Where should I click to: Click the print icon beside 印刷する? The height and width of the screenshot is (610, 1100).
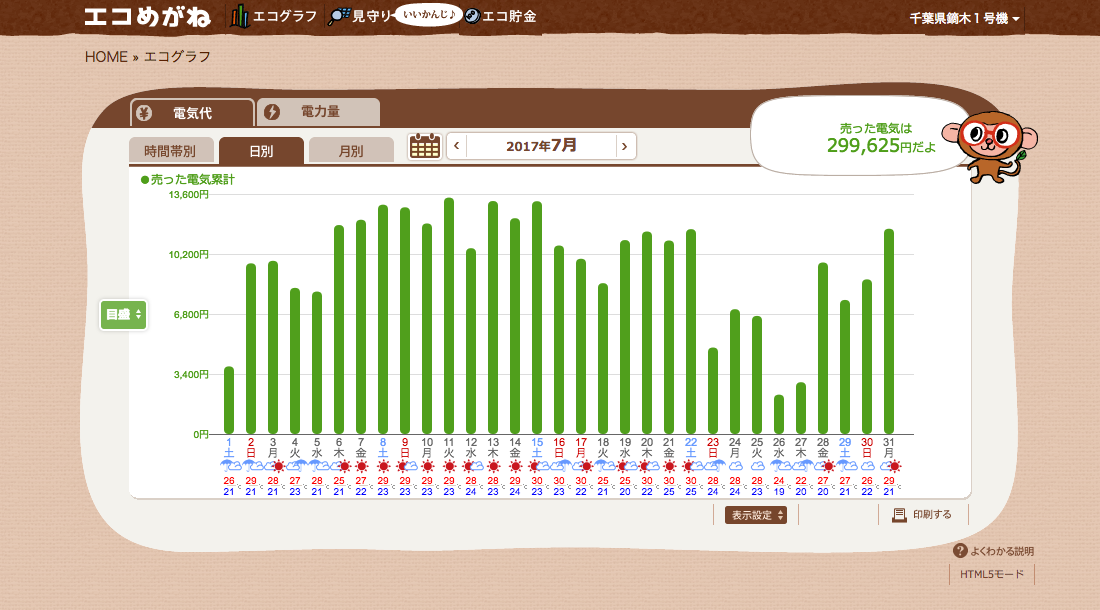pos(899,515)
